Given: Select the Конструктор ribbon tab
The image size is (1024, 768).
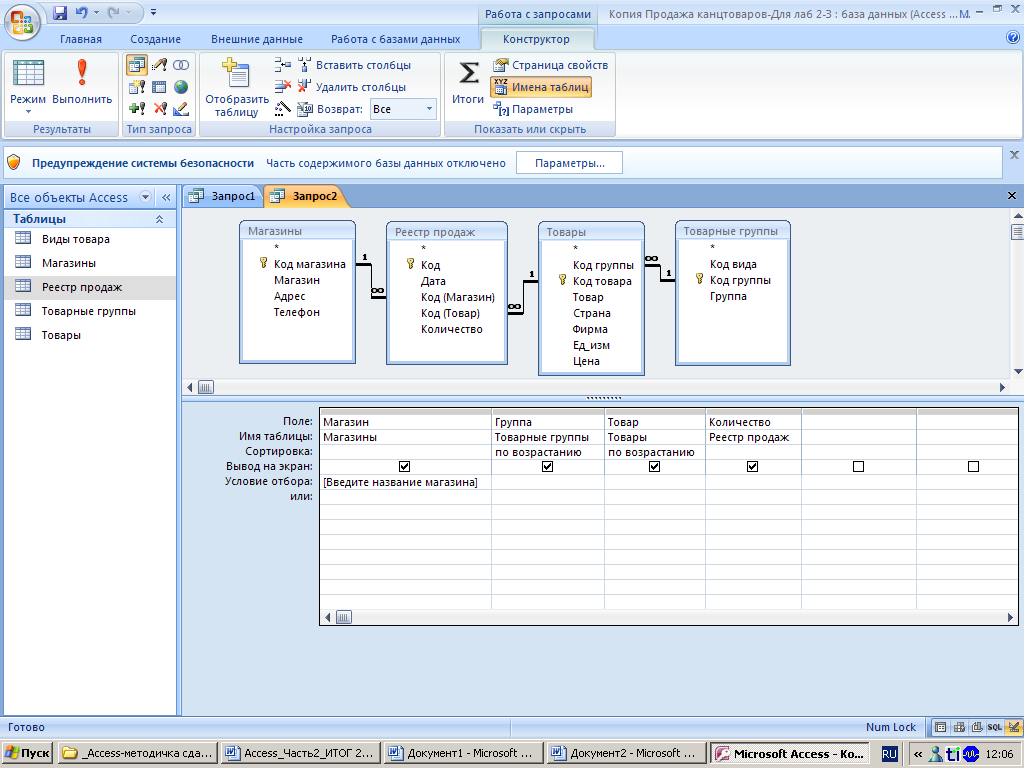Looking at the screenshot, I should click(536, 39).
